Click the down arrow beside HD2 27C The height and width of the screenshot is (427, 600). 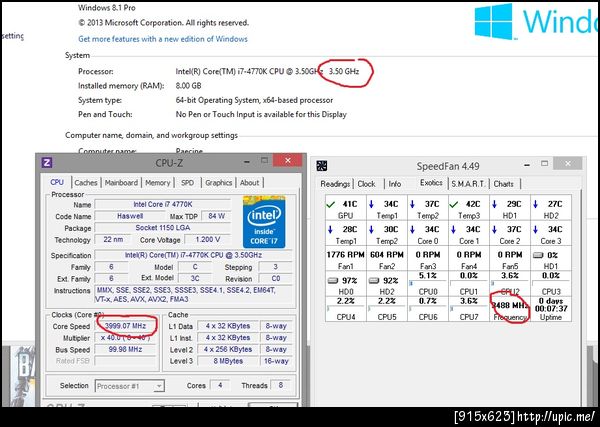tap(536, 204)
